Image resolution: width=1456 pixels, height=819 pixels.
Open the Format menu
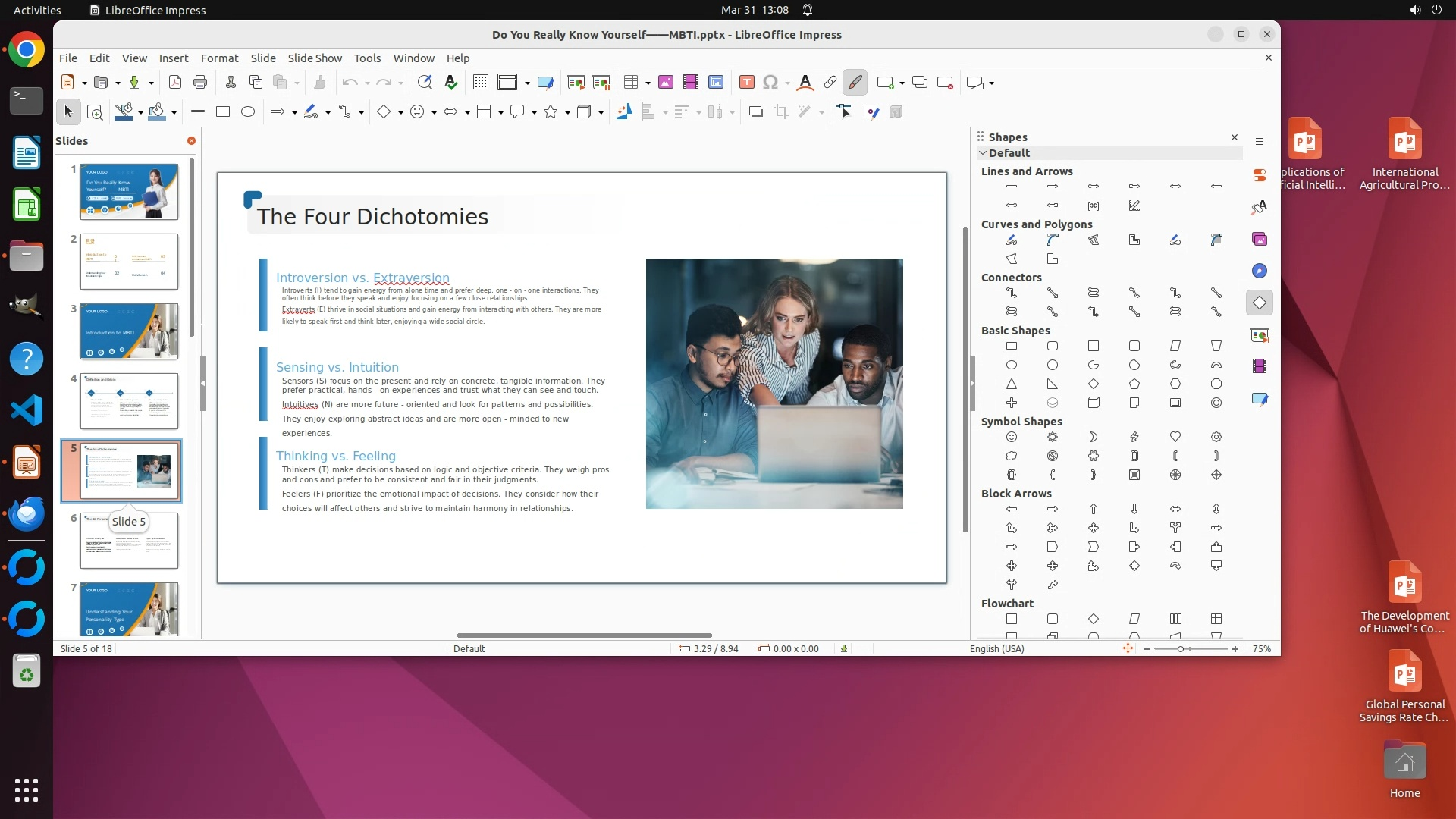point(219,58)
